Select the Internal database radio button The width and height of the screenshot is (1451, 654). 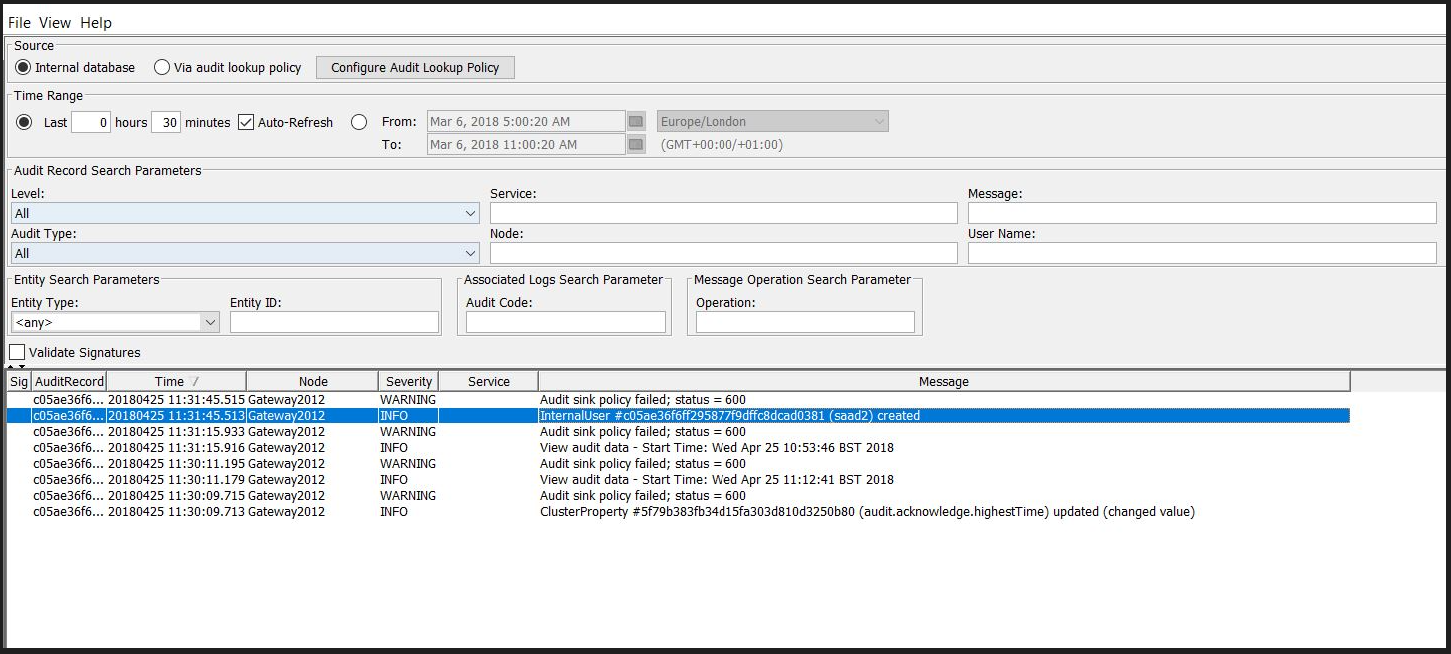pos(24,68)
